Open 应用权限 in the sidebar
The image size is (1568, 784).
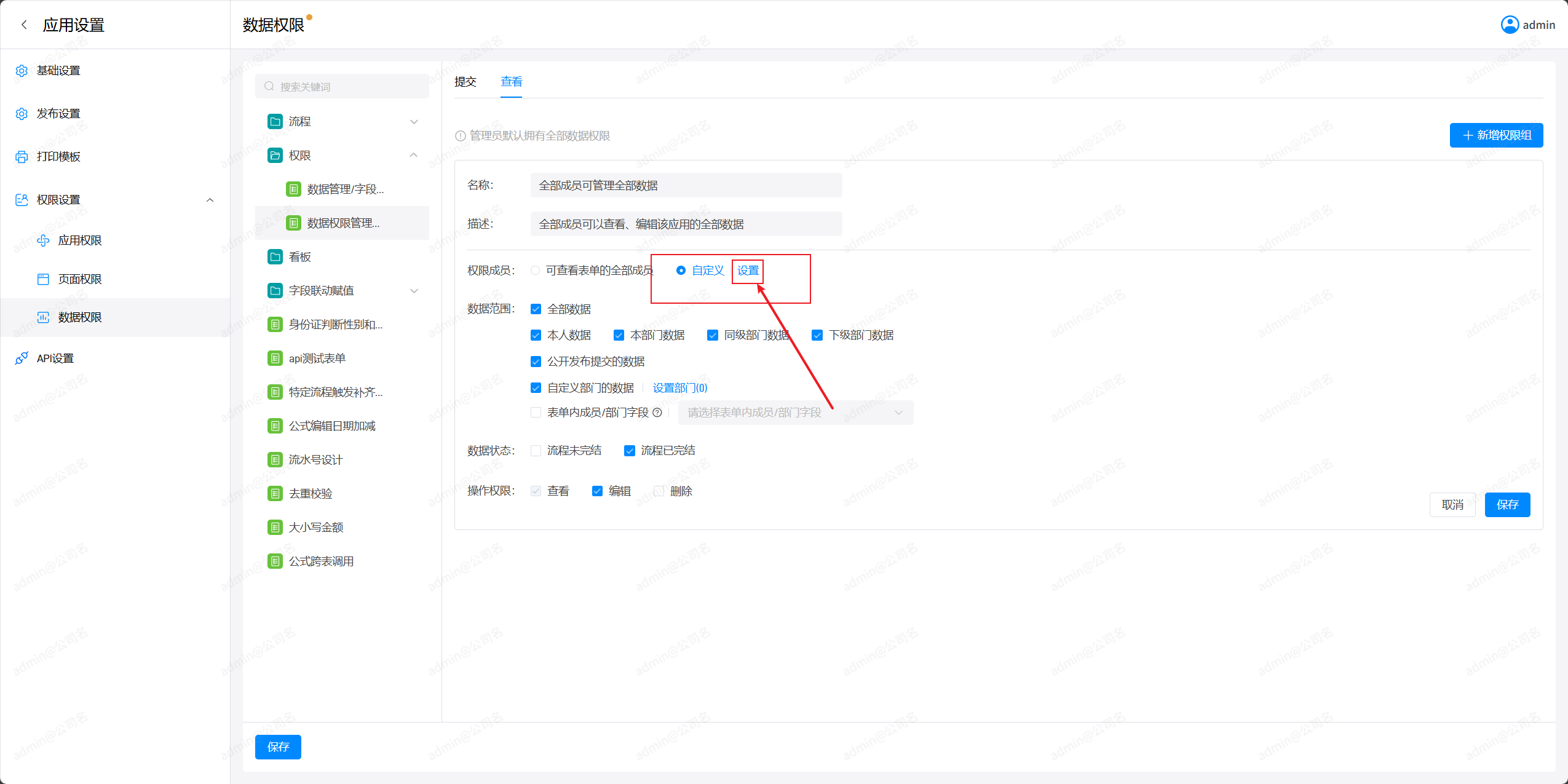[x=80, y=240]
